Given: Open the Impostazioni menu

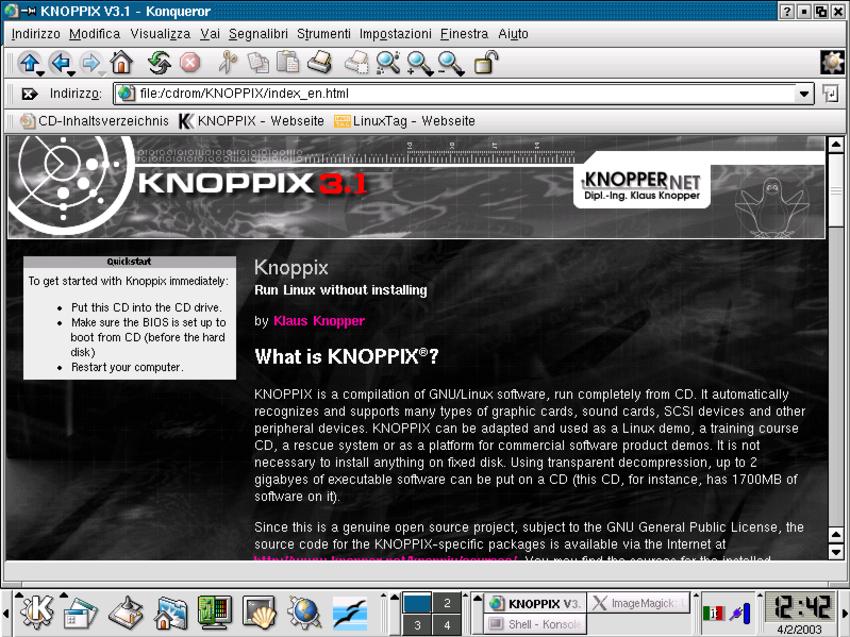Looking at the screenshot, I should coord(395,34).
